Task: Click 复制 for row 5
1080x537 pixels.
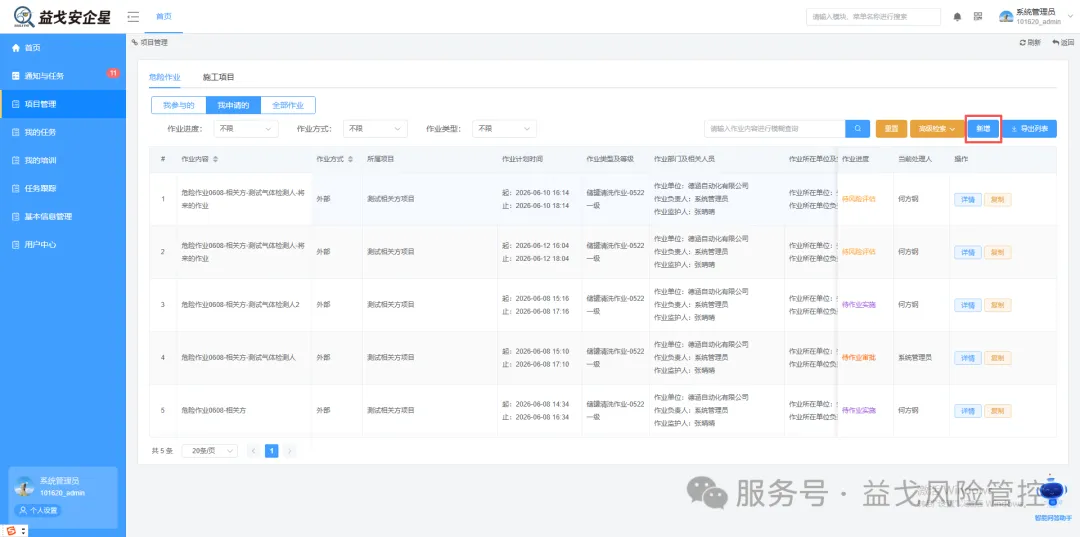Action: coord(997,411)
